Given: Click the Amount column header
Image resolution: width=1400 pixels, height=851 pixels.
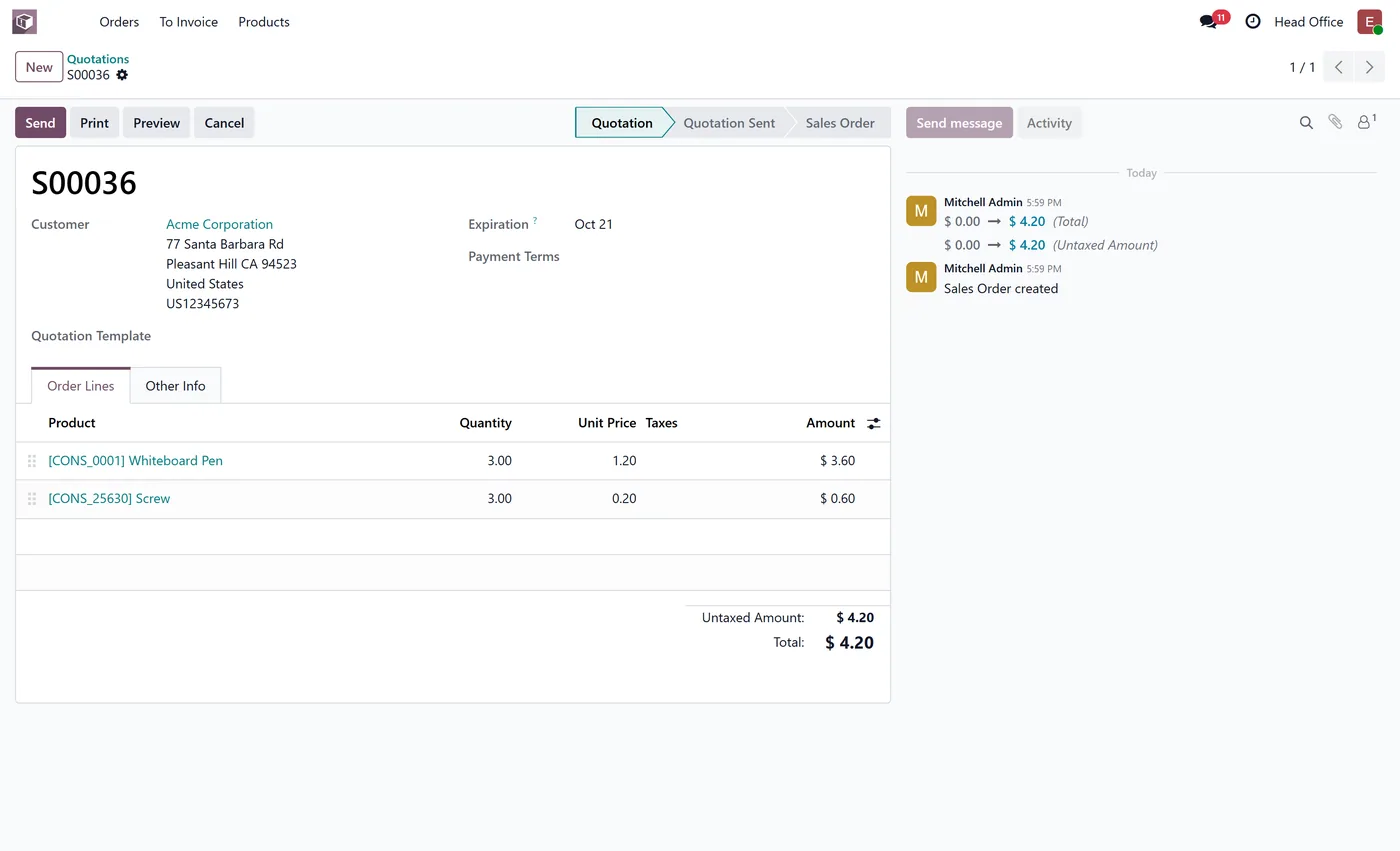Looking at the screenshot, I should [x=830, y=423].
